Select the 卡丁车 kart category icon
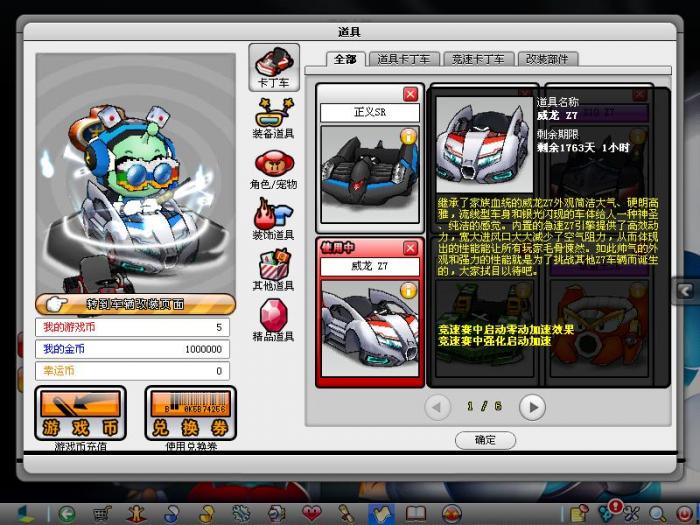The width and height of the screenshot is (700, 525). [x=274, y=67]
